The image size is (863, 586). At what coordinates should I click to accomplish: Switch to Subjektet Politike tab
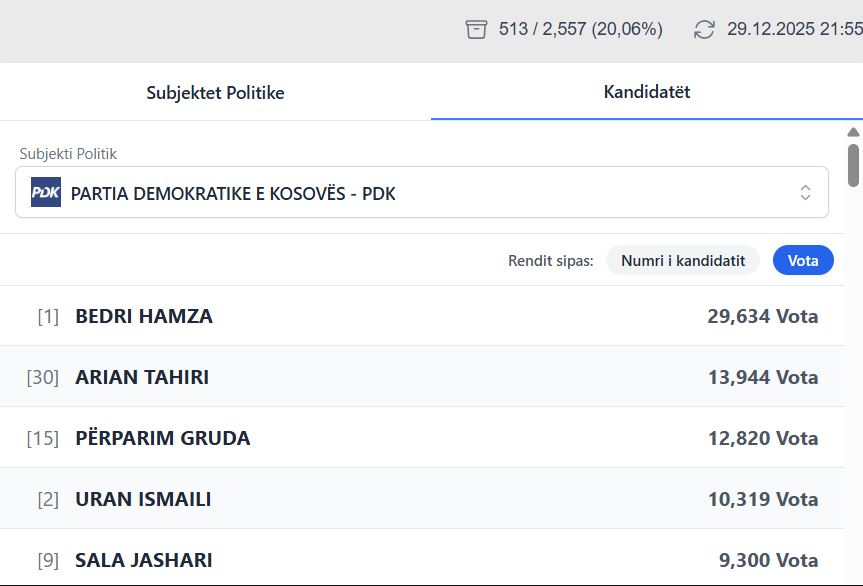click(215, 93)
